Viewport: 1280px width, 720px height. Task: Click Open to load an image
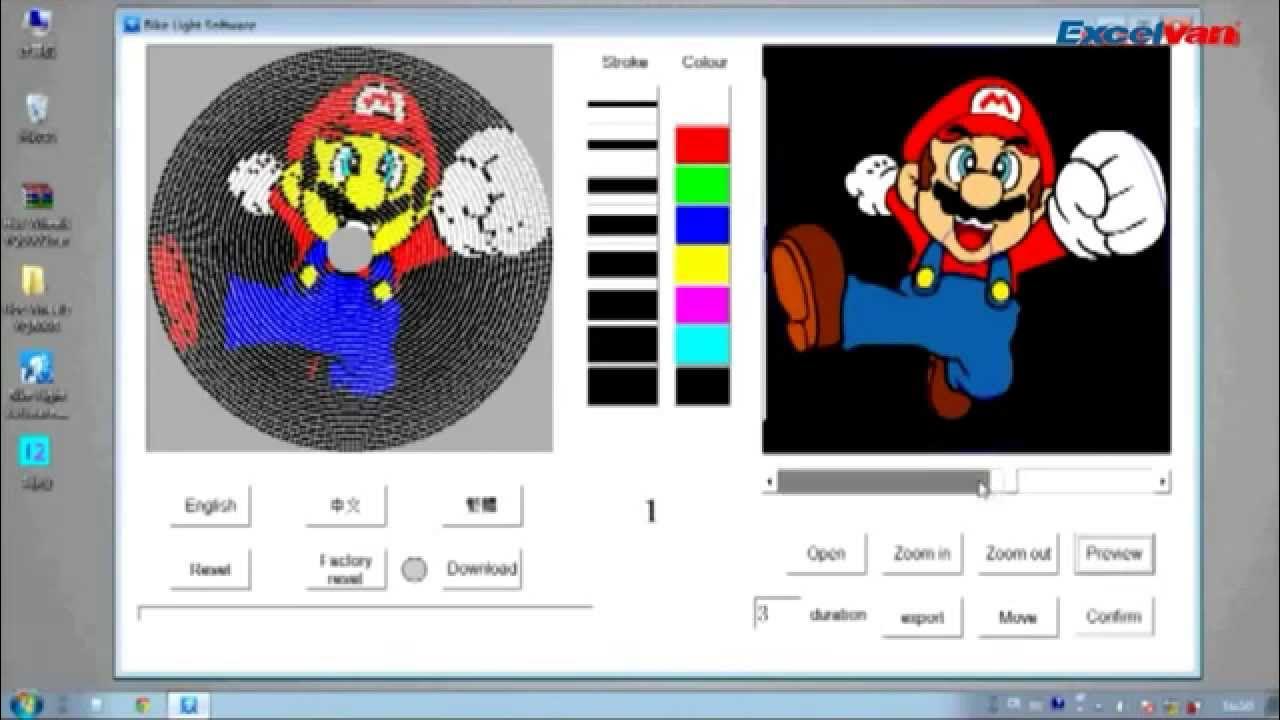pyautogui.click(x=826, y=554)
